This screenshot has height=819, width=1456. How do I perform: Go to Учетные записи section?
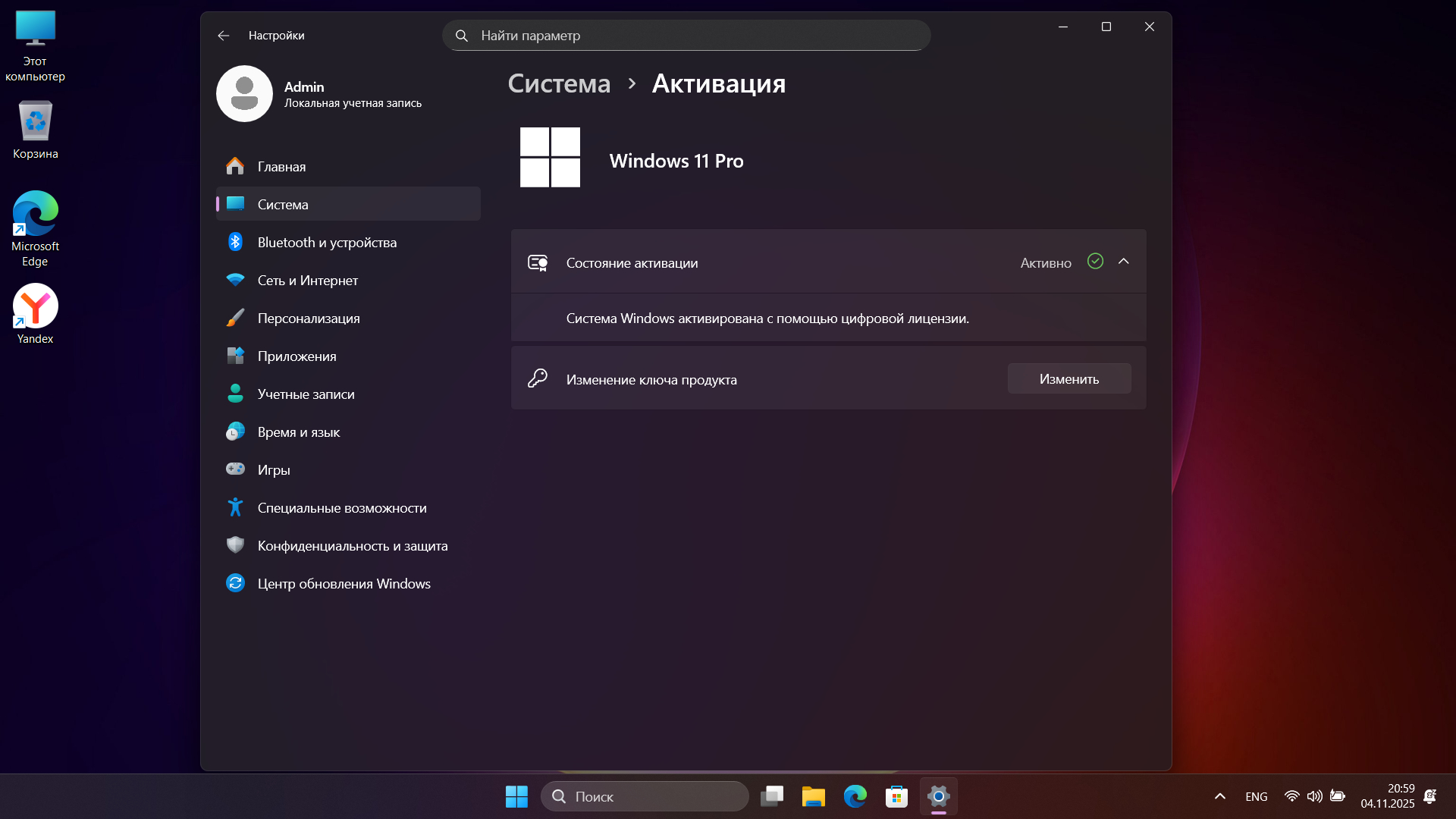coord(306,394)
